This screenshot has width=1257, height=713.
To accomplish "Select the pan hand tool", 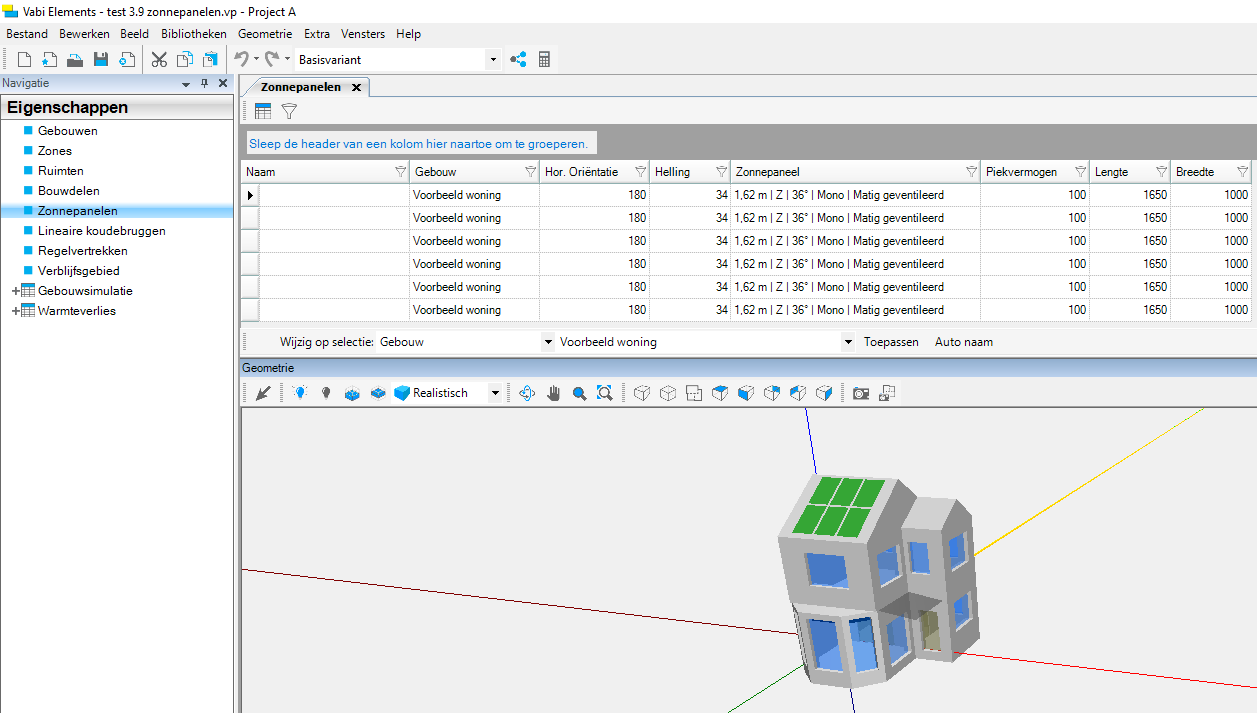I will (554, 394).
